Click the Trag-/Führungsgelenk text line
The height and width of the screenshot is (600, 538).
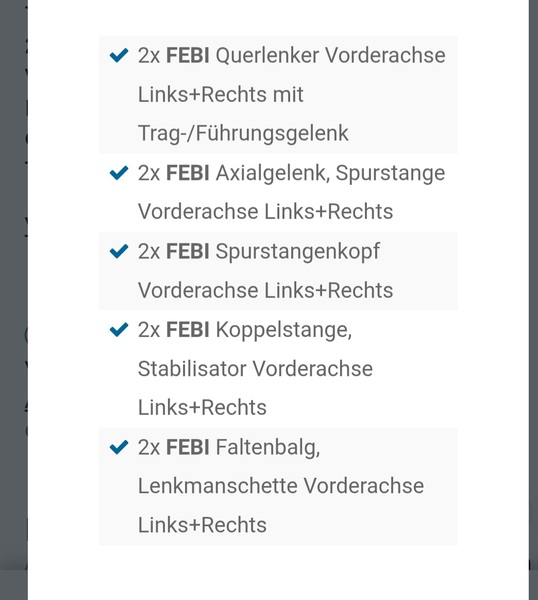click(x=243, y=134)
